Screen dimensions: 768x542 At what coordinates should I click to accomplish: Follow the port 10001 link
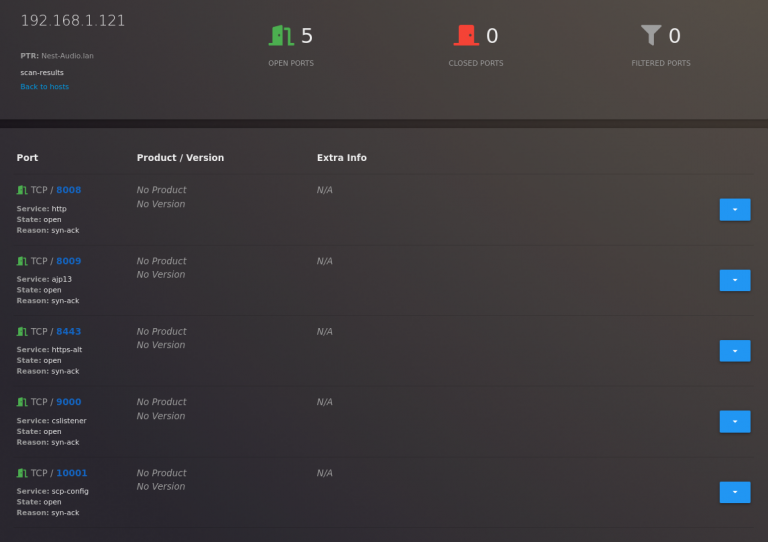click(71, 473)
